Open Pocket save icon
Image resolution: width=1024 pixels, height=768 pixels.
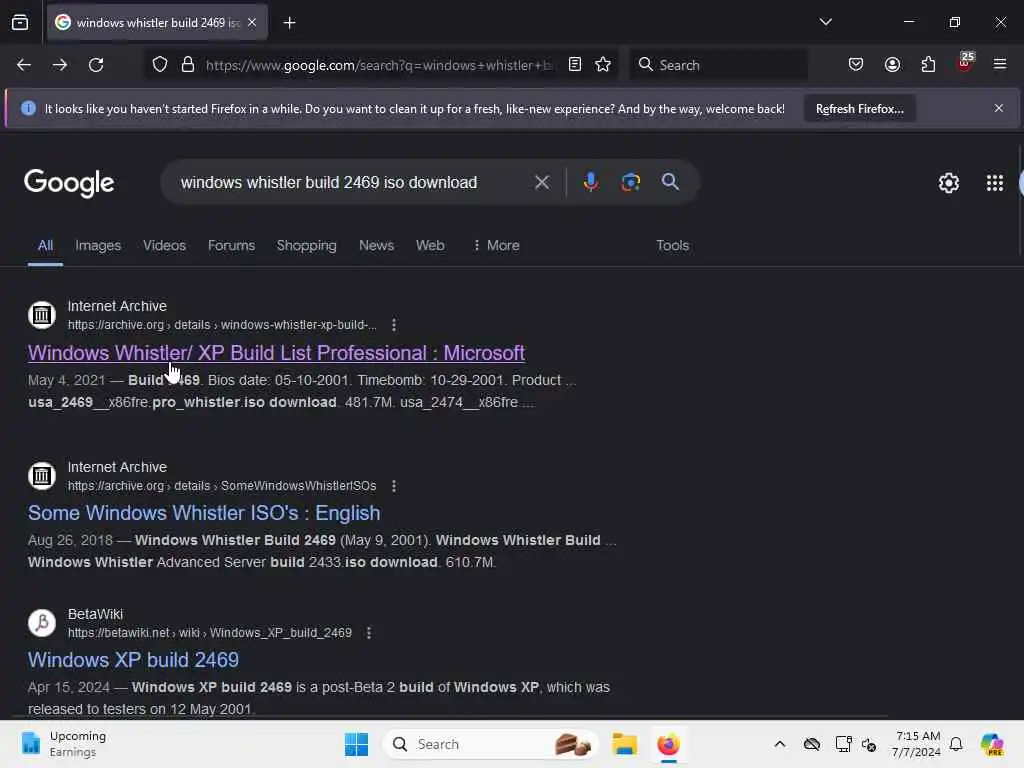click(856, 65)
